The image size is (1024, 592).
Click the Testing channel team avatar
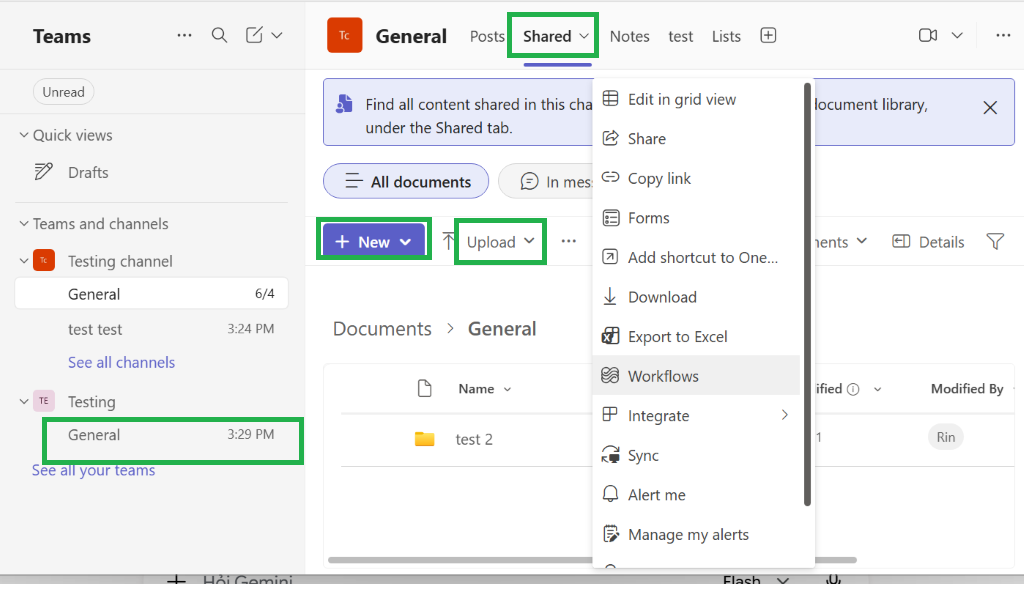click(44, 261)
